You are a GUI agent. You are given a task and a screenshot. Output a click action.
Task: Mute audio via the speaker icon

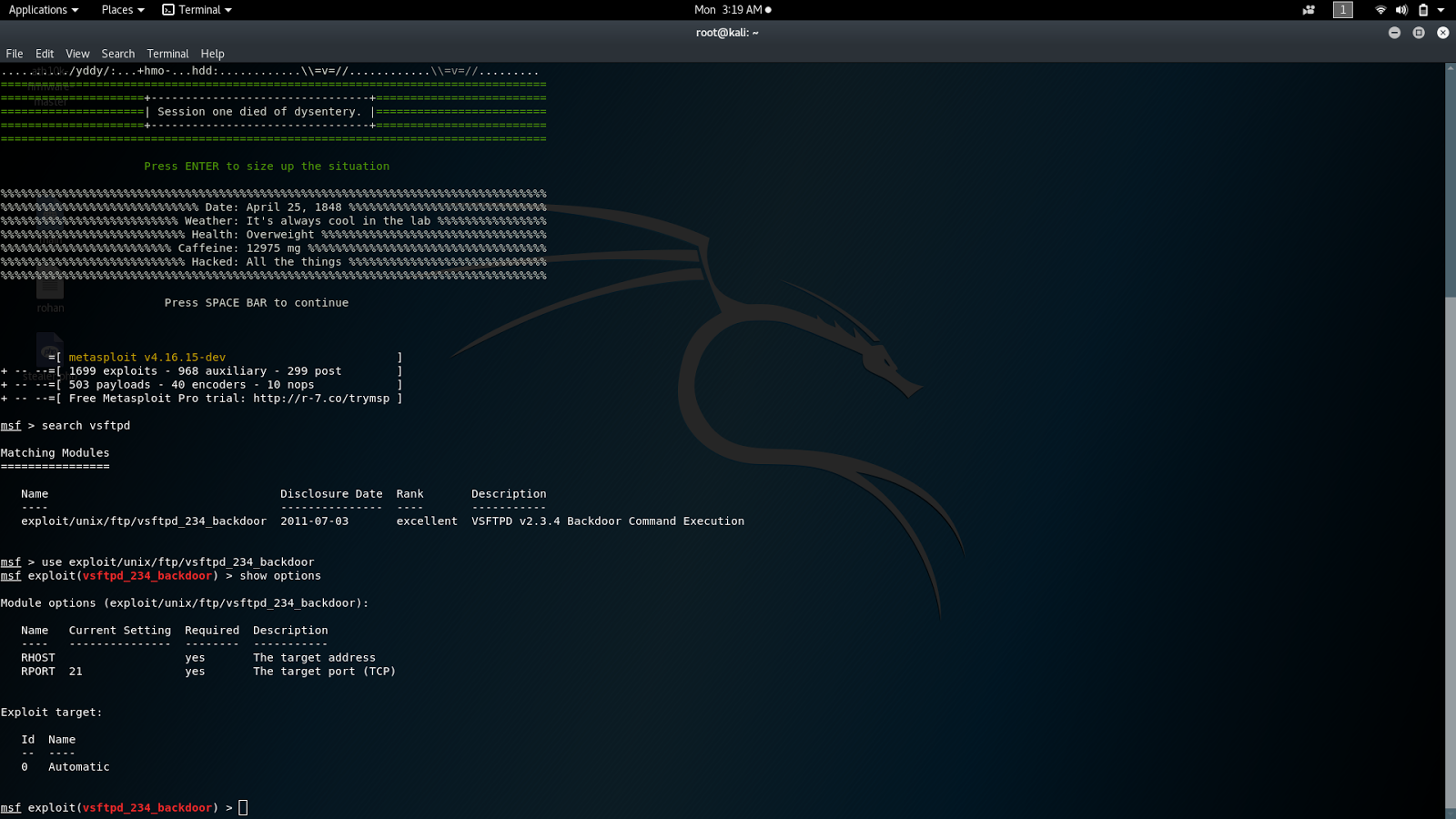click(x=1401, y=10)
